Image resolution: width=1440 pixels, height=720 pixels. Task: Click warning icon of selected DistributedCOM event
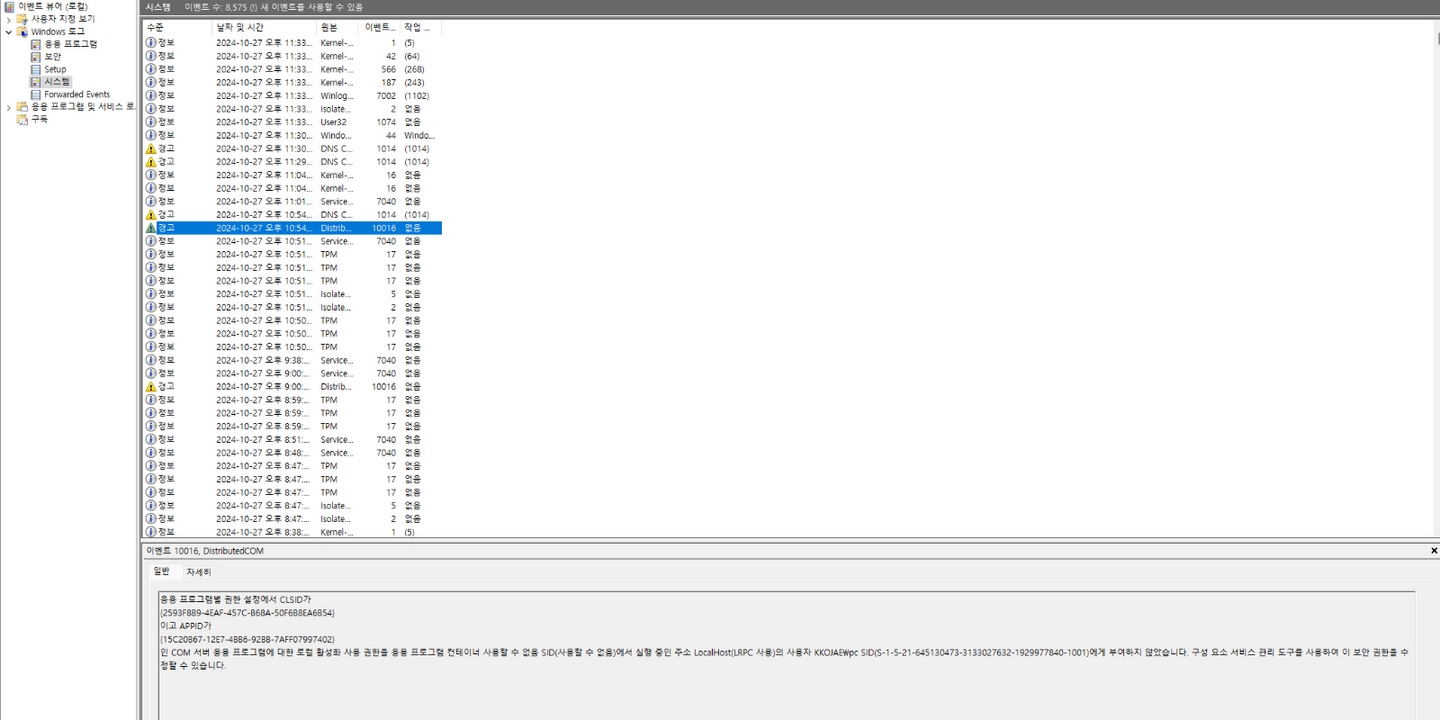coord(151,228)
